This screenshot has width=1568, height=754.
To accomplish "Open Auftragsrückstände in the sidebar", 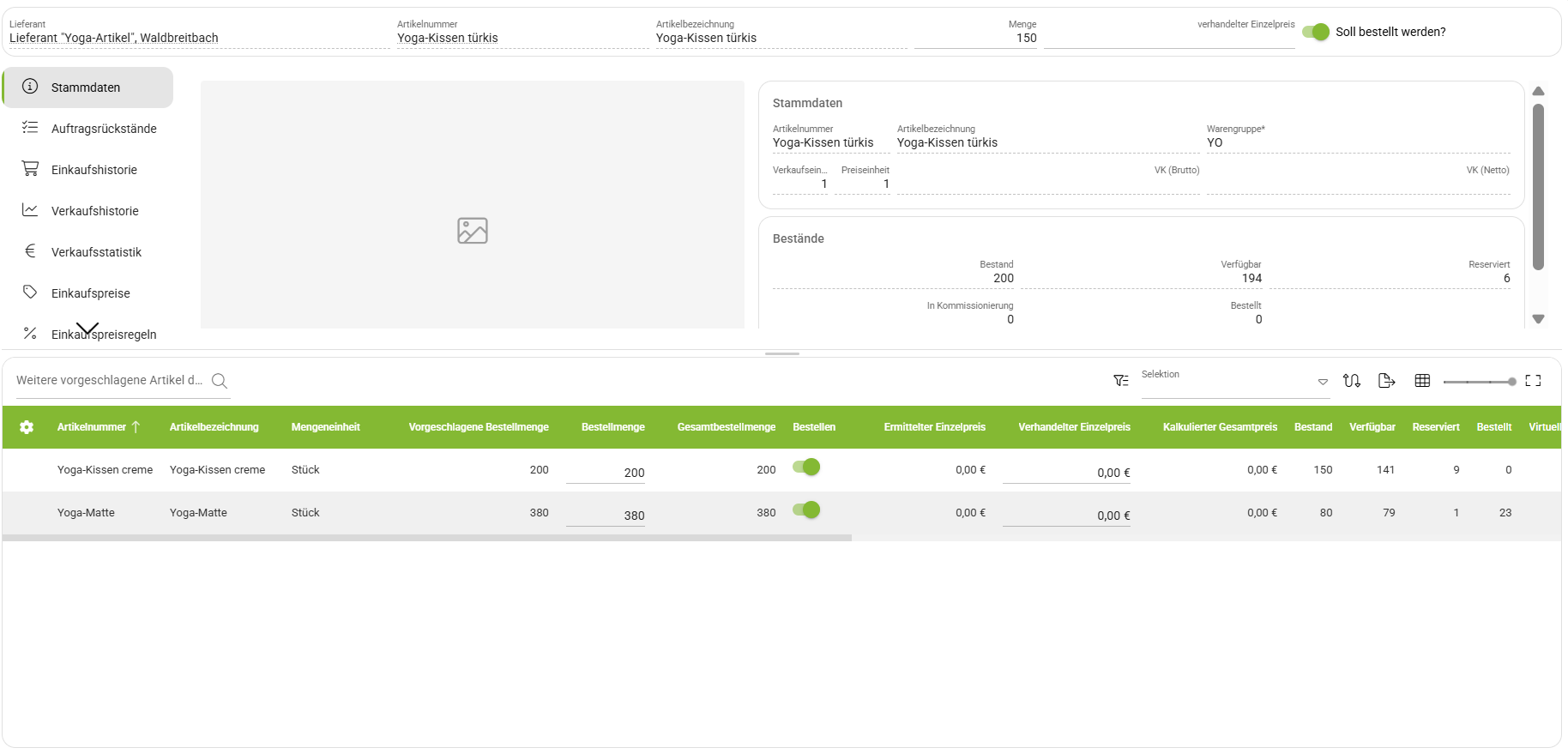I will (87, 129).
